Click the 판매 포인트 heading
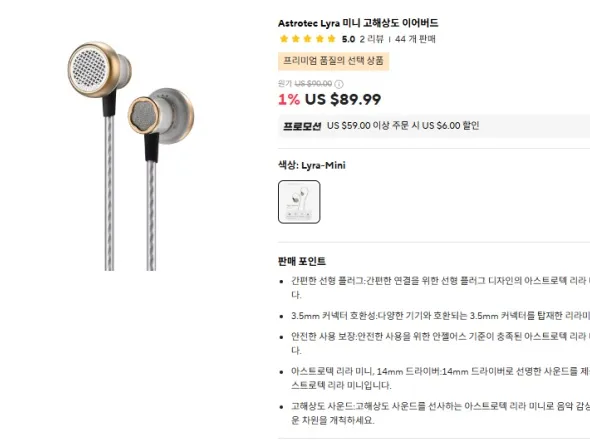This screenshot has width=590, height=442. click(x=302, y=261)
